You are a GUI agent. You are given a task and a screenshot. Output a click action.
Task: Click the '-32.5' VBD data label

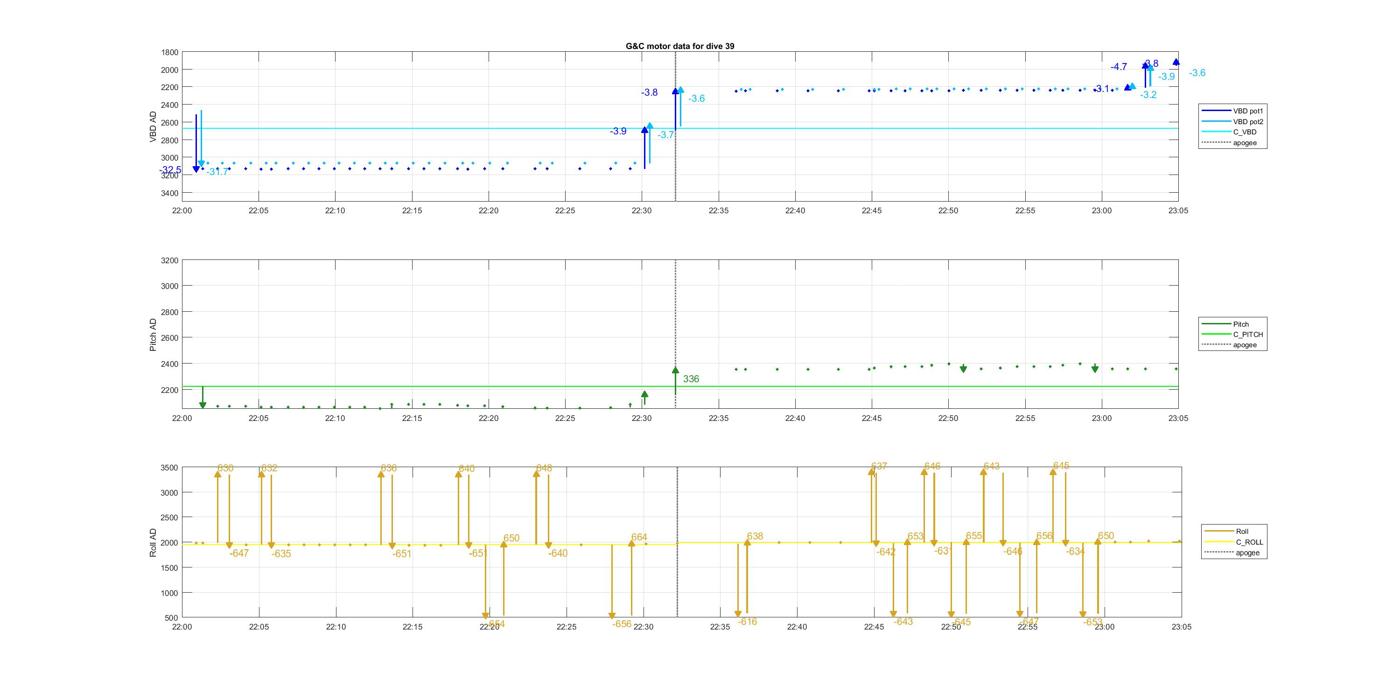pyautogui.click(x=170, y=170)
